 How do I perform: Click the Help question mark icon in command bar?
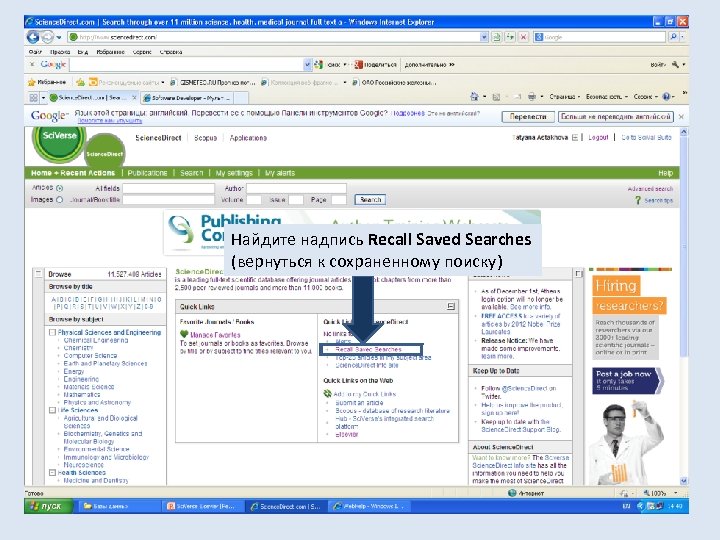[x=666, y=96]
